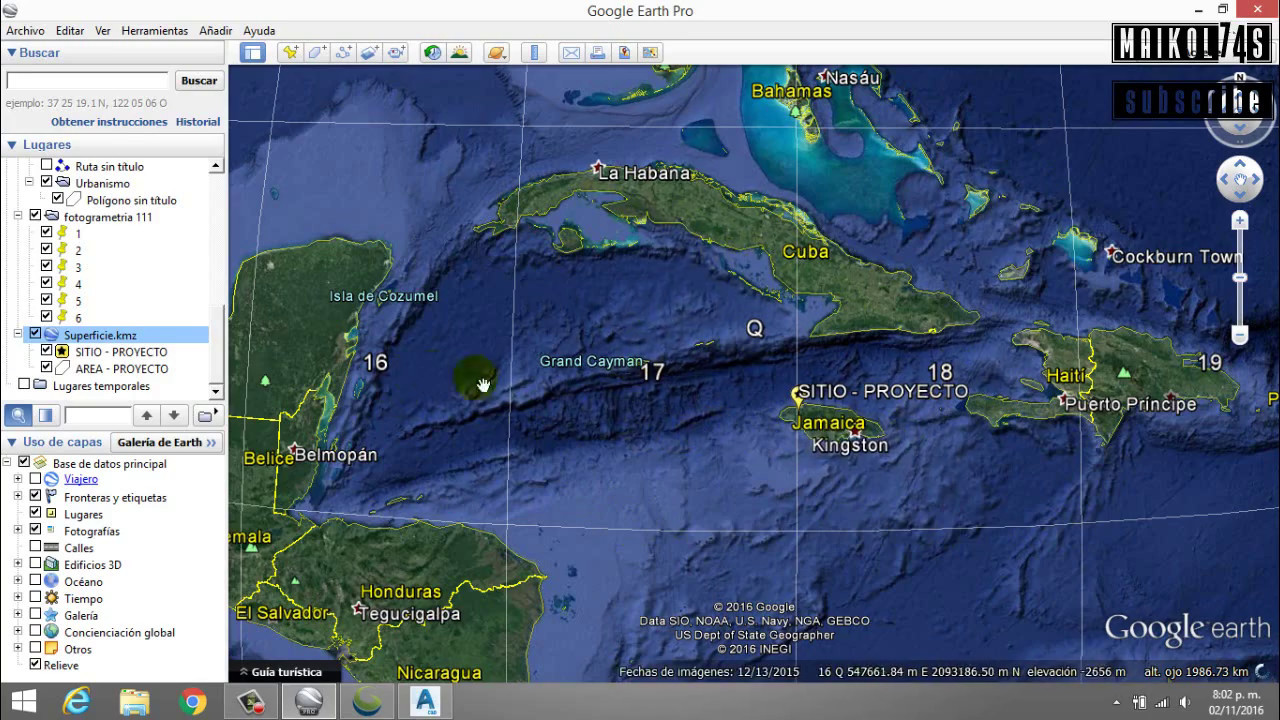
Task: Collapse the Lugares panel triangle
Action: [x=12, y=144]
